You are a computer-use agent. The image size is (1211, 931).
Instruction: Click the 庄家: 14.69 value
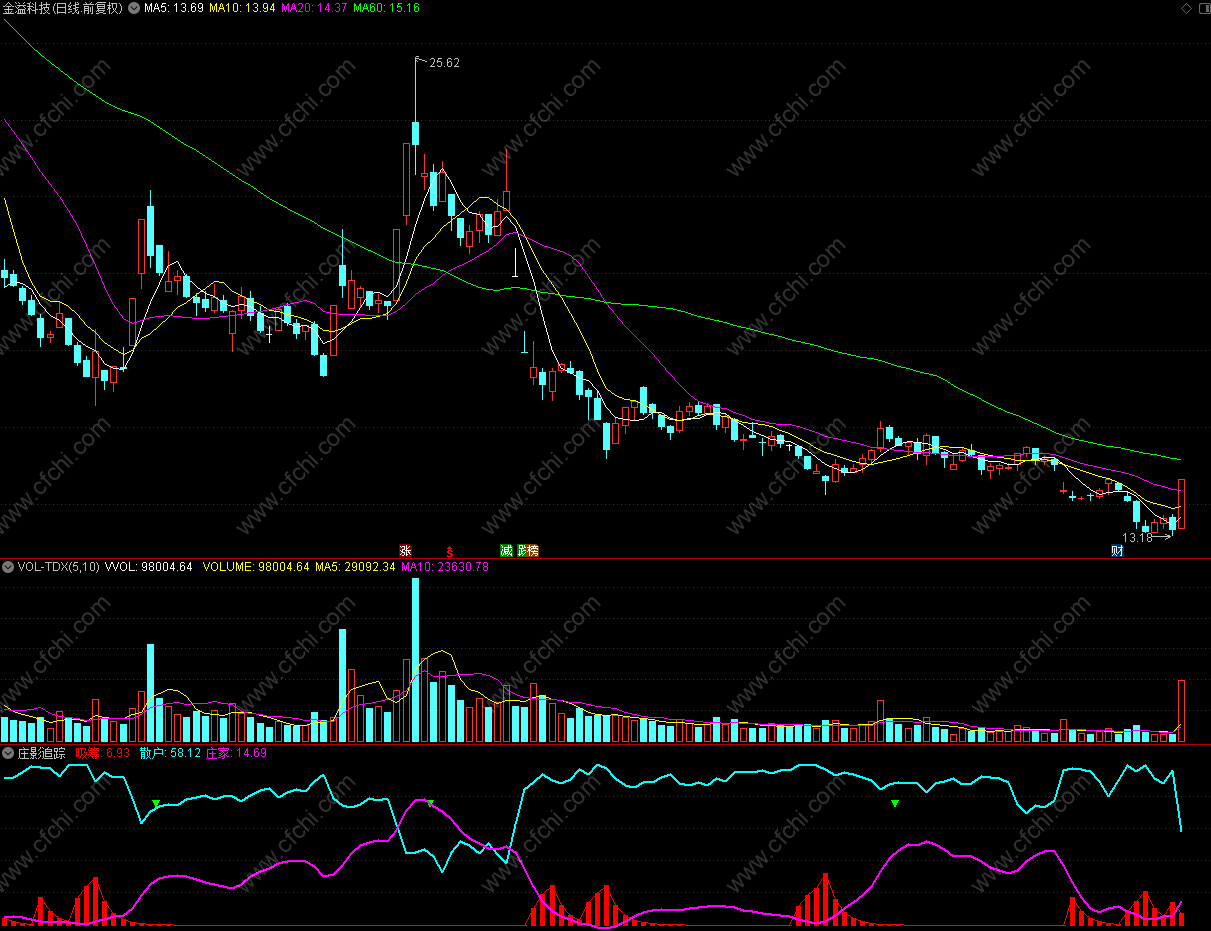[x=236, y=753]
